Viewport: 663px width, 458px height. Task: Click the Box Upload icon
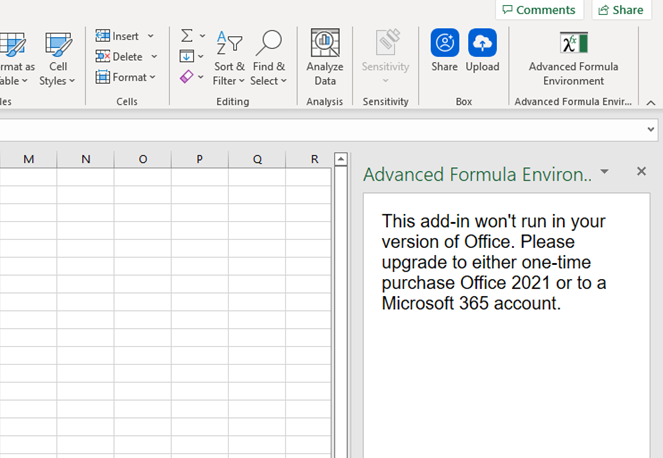click(x=482, y=43)
